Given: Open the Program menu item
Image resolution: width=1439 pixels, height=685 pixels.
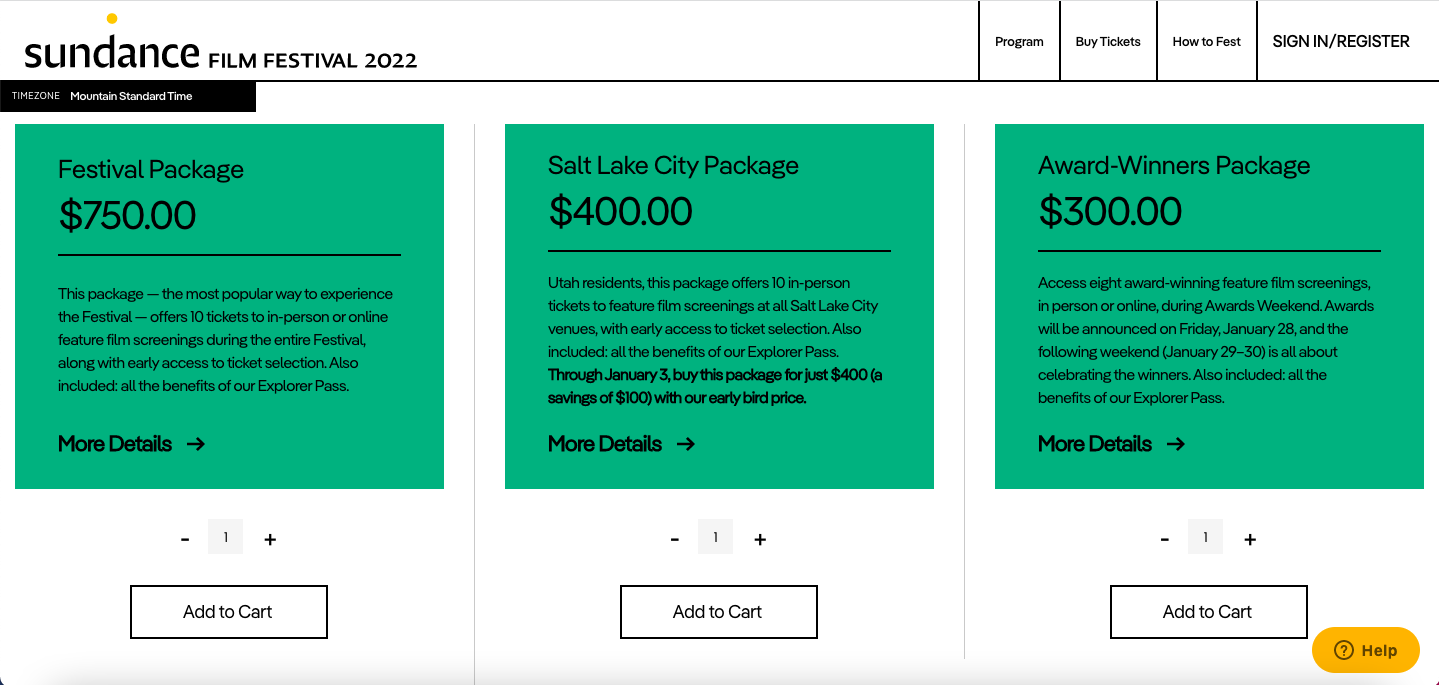Looking at the screenshot, I should [1018, 41].
